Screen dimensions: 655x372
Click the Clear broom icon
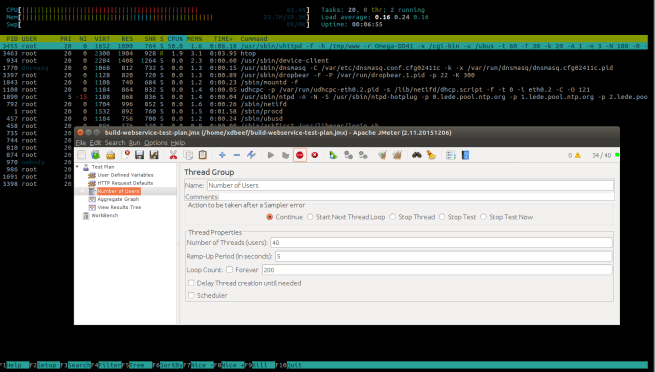[382, 155]
